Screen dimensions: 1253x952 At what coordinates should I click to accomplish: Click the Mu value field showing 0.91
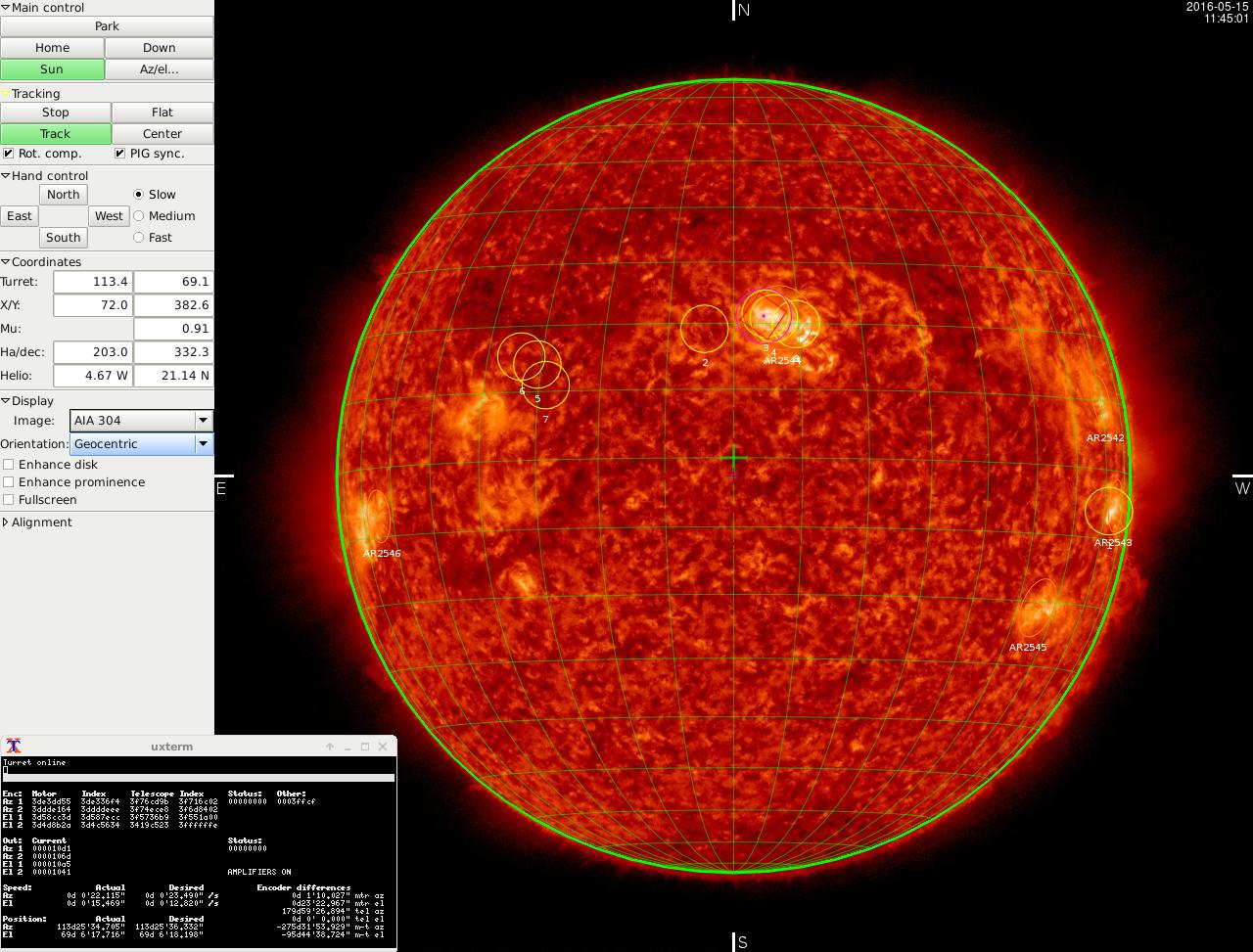point(172,329)
